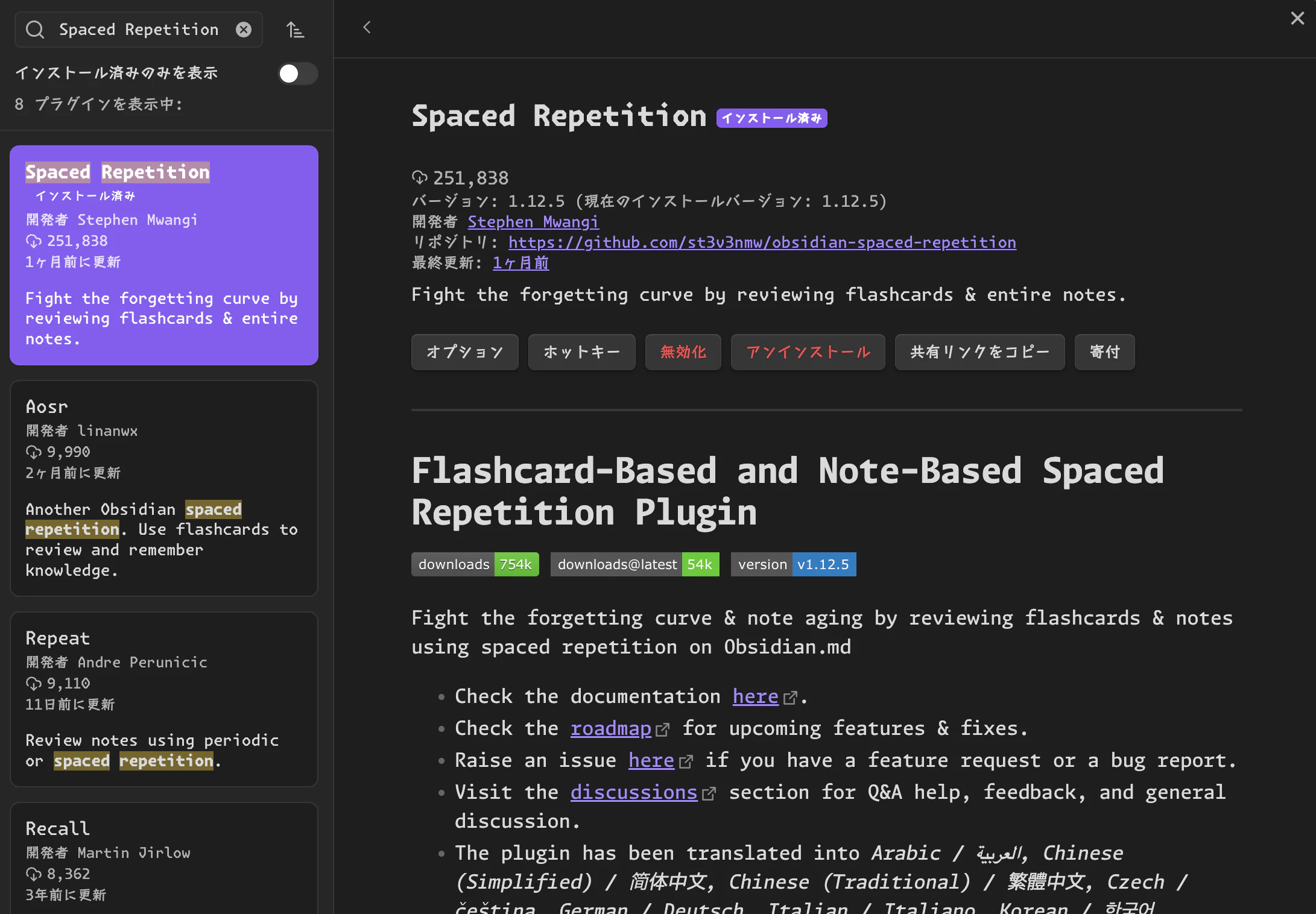Open the Recall plugin card
The height and width of the screenshot is (914, 1316).
(x=164, y=859)
